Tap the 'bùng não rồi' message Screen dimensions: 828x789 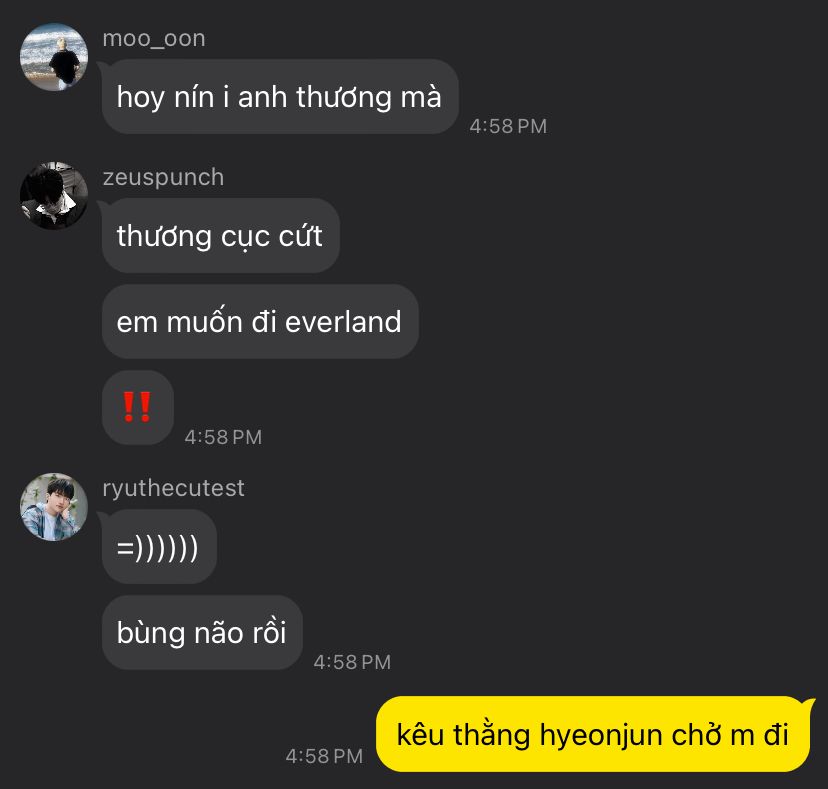[202, 633]
